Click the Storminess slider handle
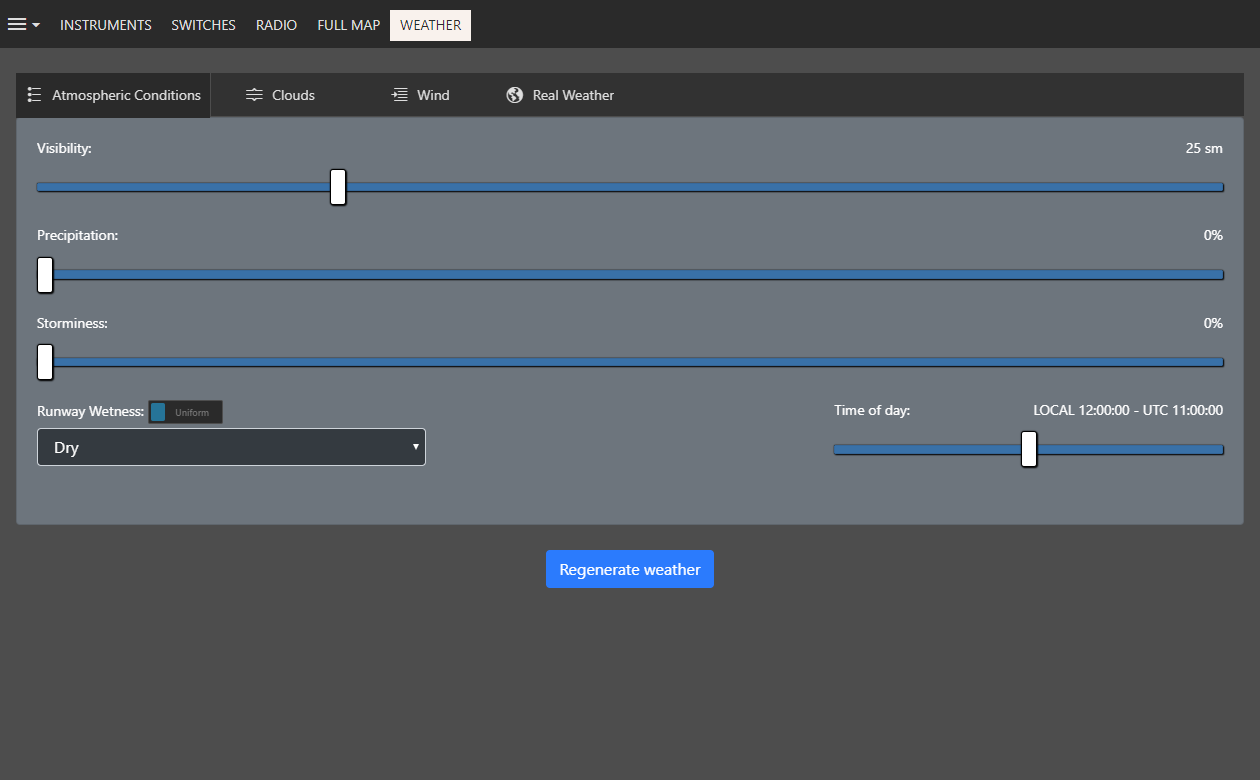This screenshot has height=780, width=1260. click(x=45, y=361)
